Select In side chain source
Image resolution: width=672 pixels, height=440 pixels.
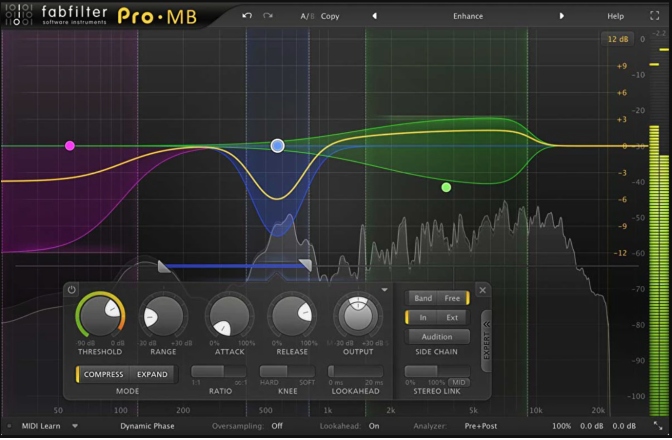click(423, 317)
